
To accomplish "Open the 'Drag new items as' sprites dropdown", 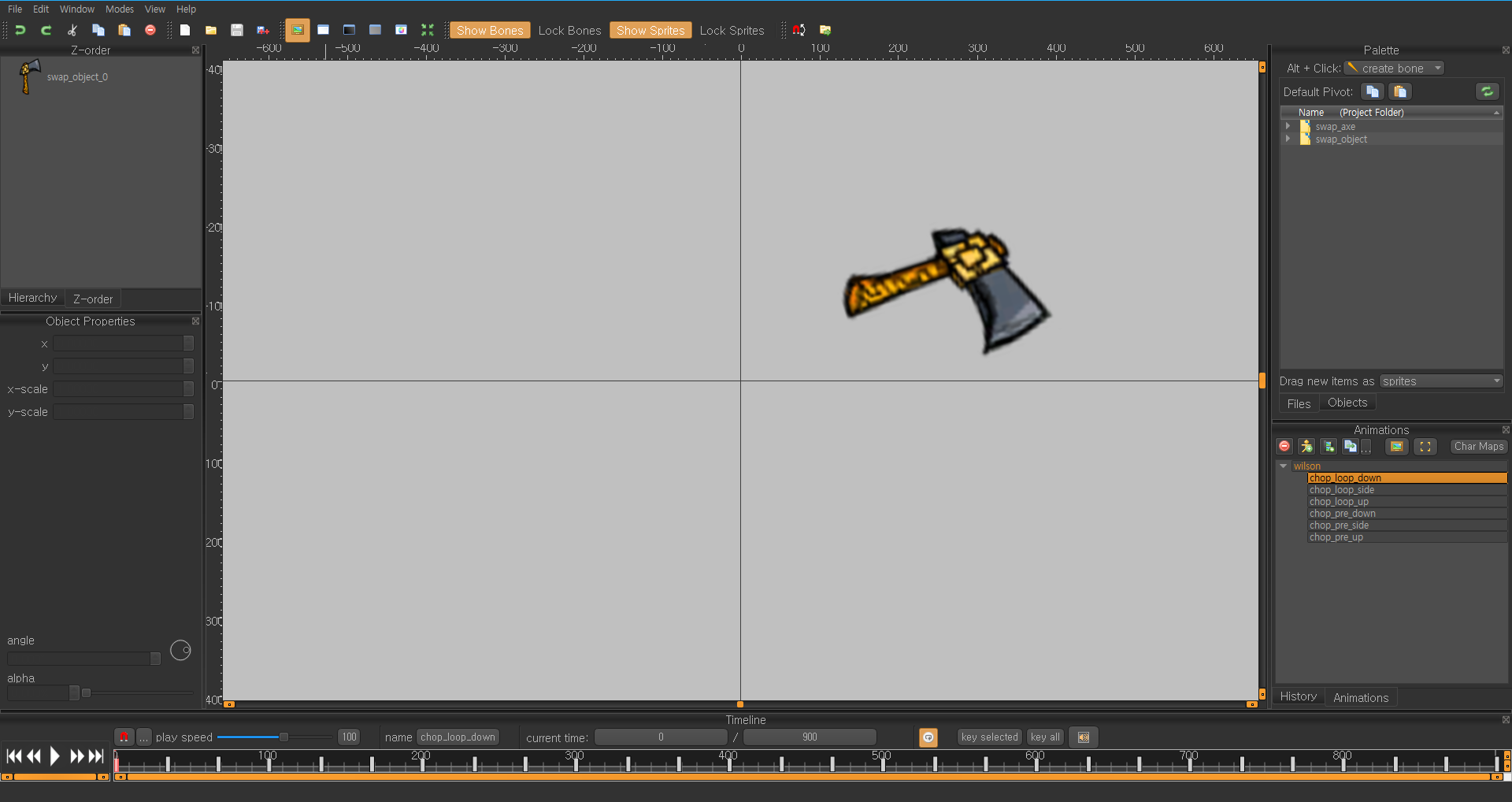I will coord(1441,381).
